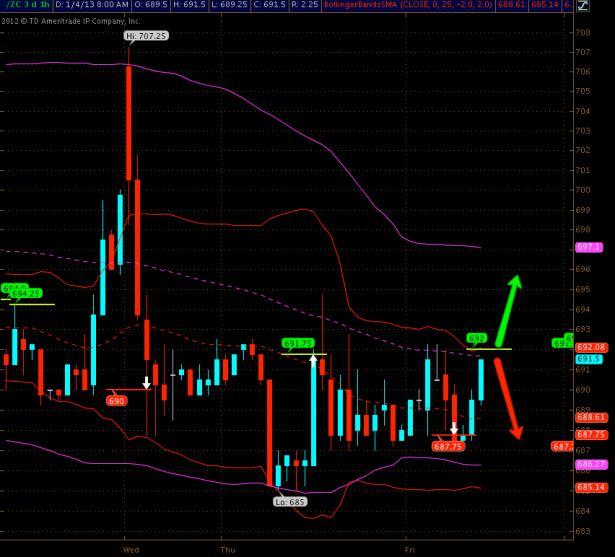The width and height of the screenshot is (615, 557).
Task: Click the Wed date on time axis
Action: (131, 550)
